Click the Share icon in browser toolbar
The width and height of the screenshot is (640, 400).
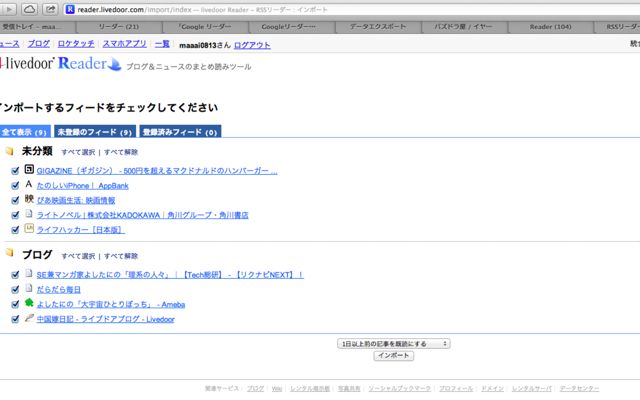tap(50, 9)
